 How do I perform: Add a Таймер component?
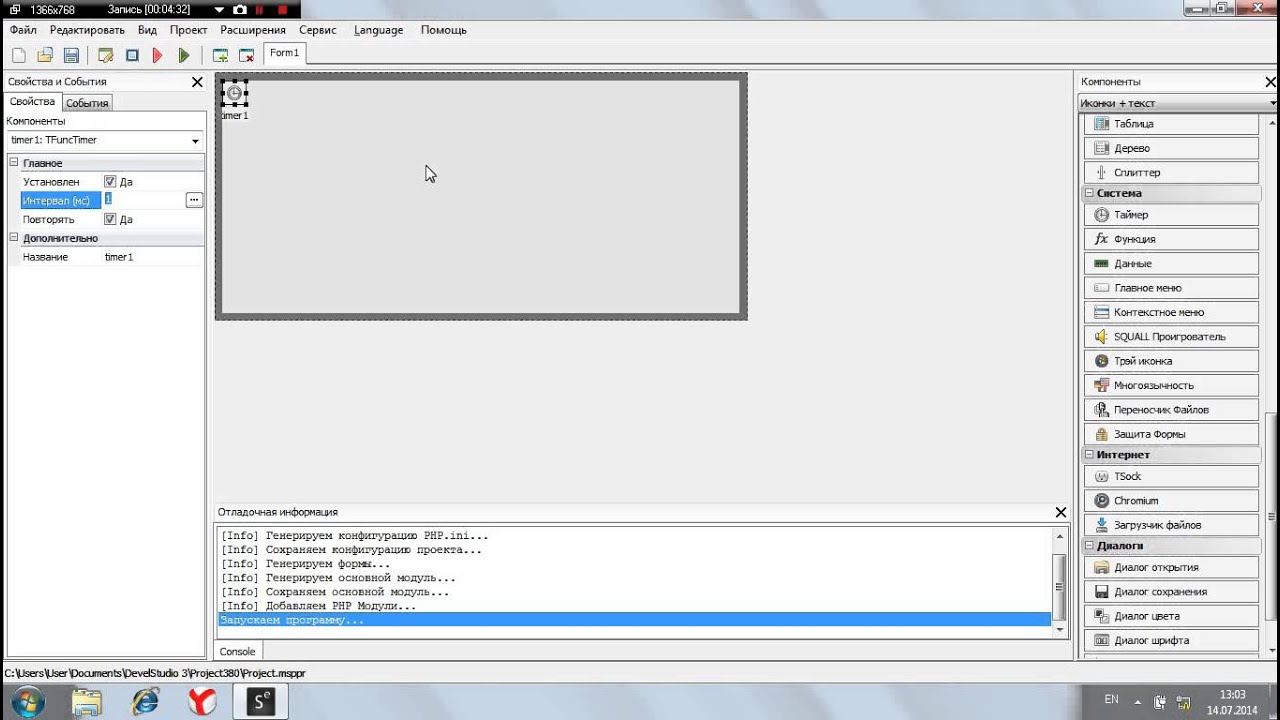[x=1171, y=215]
